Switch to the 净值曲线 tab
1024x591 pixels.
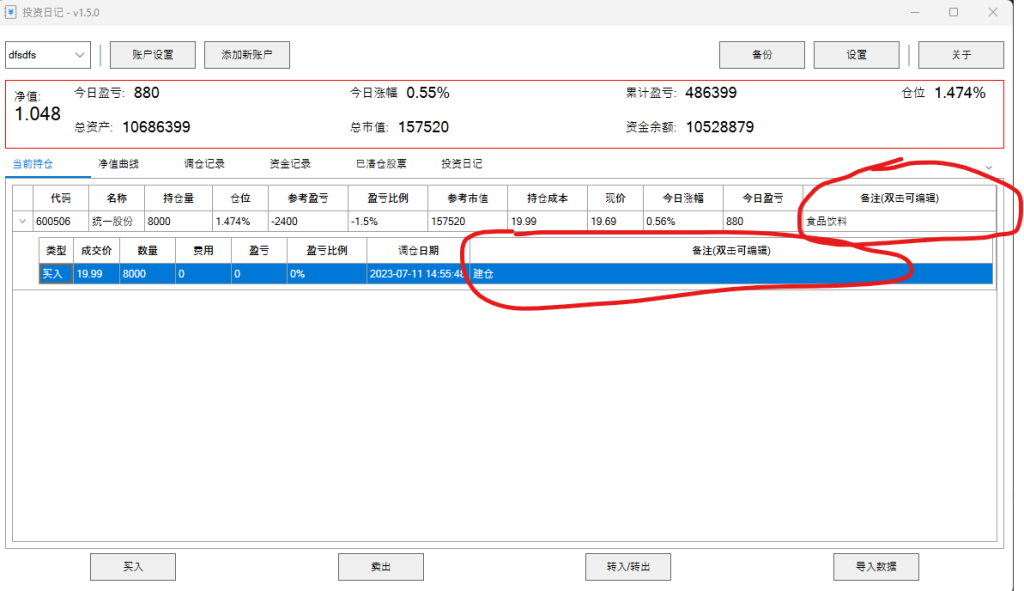coord(118,164)
